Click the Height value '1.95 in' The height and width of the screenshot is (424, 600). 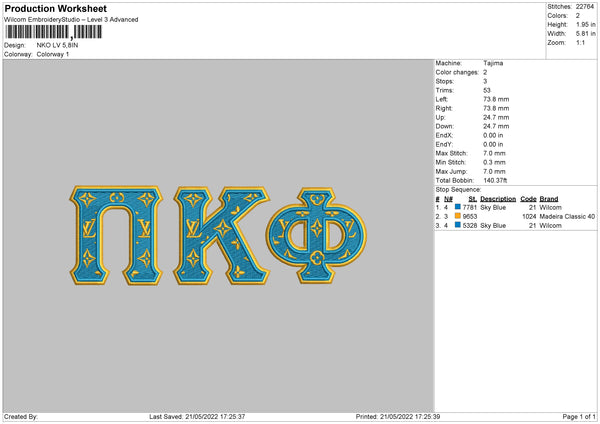(x=586, y=24)
